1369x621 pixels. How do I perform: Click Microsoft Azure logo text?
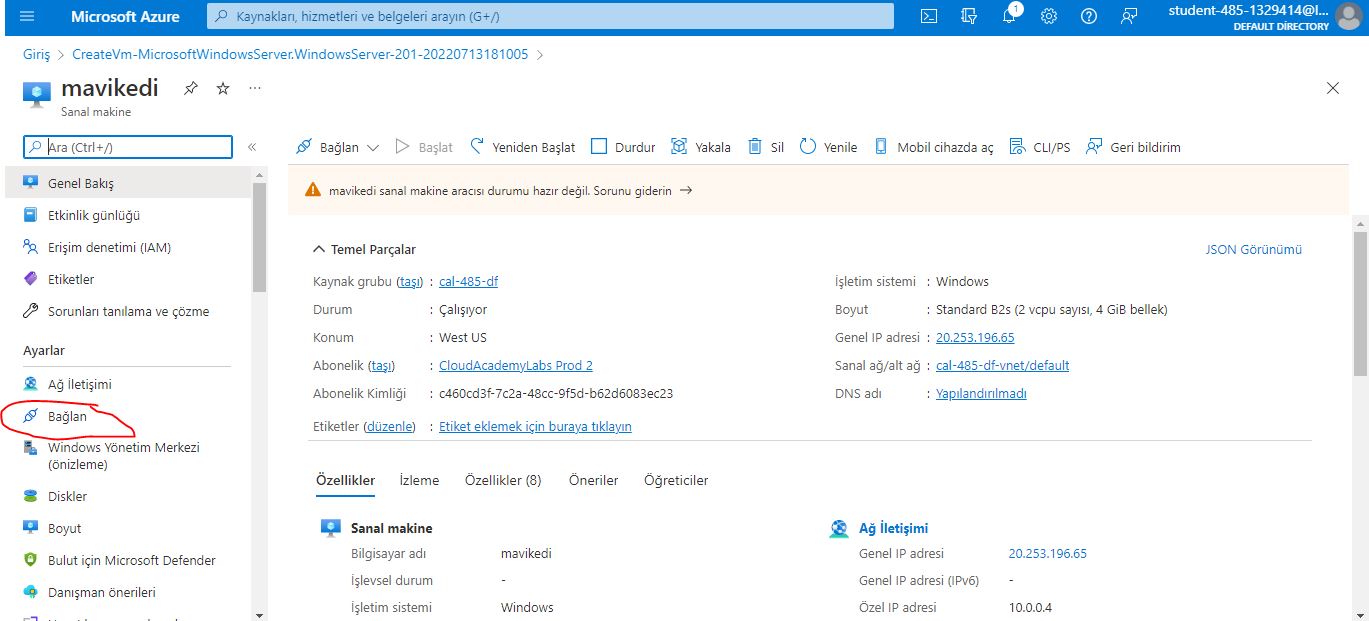125,16
